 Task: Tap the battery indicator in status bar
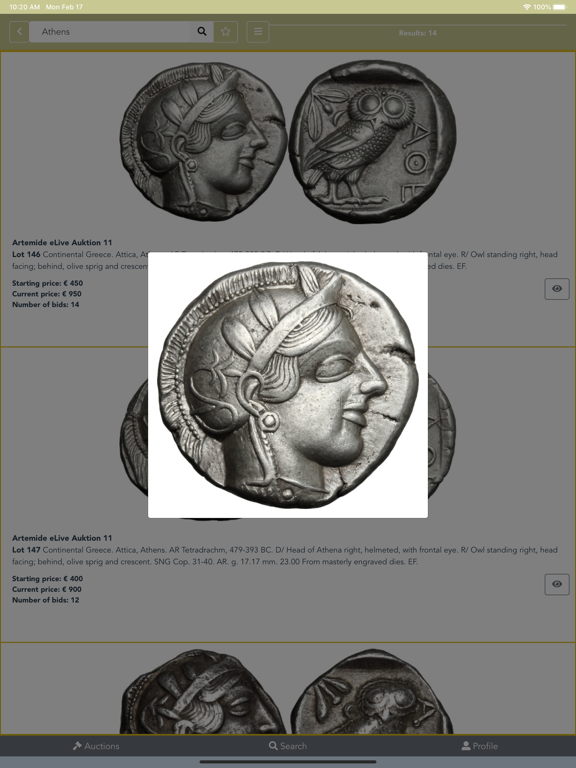[x=560, y=7]
